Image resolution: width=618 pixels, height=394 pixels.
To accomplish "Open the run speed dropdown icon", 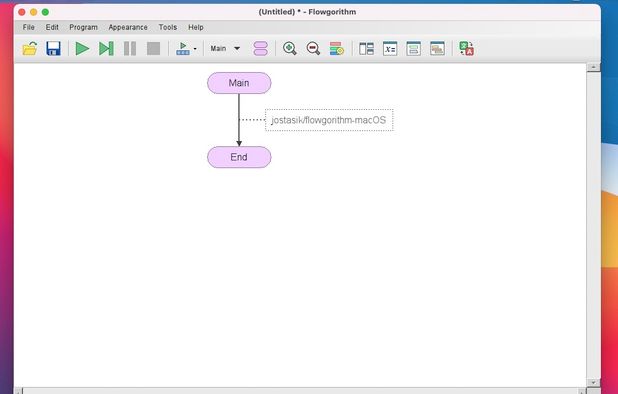I will [186, 48].
